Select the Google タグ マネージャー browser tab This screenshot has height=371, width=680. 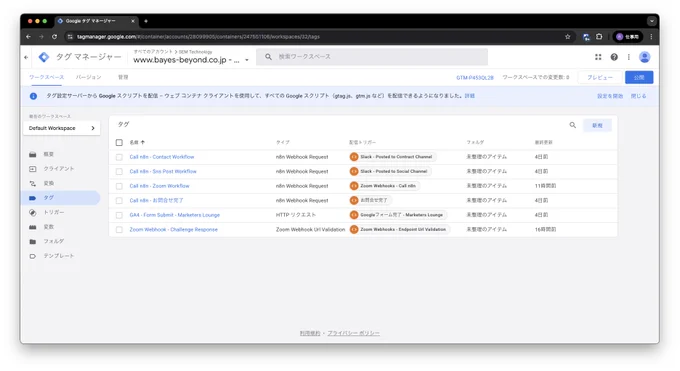click(95, 21)
